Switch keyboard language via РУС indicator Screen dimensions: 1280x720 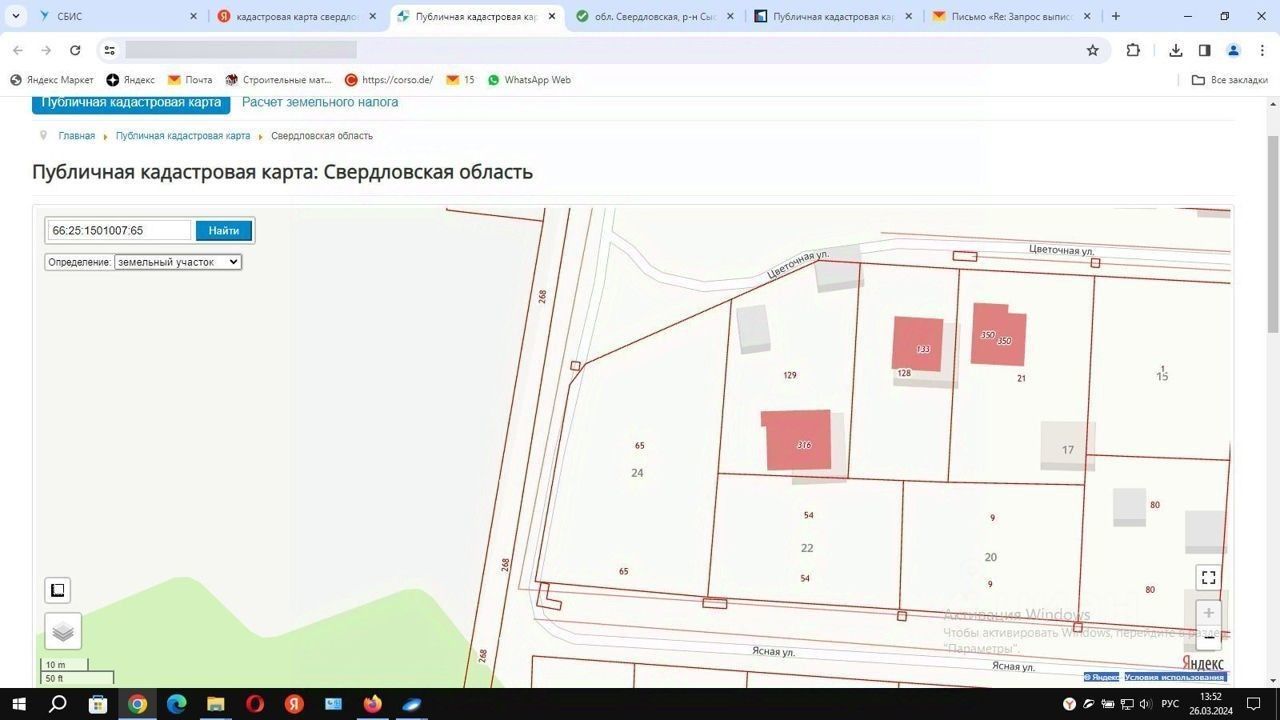coord(1171,704)
